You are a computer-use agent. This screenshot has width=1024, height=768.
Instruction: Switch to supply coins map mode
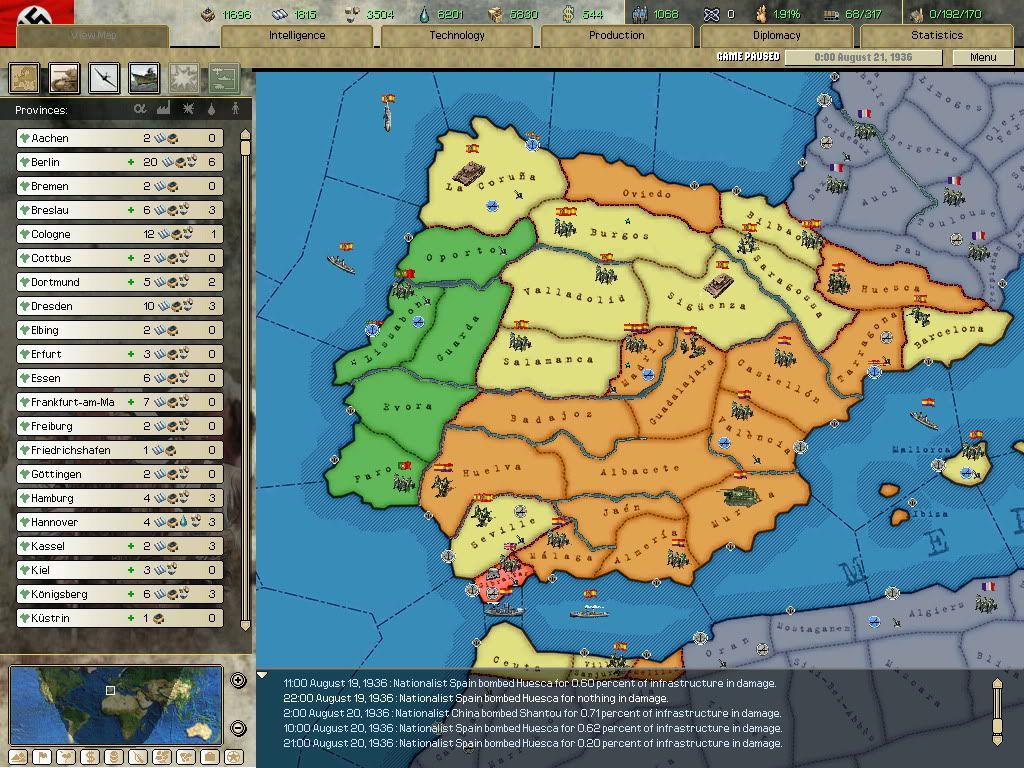click(114, 757)
